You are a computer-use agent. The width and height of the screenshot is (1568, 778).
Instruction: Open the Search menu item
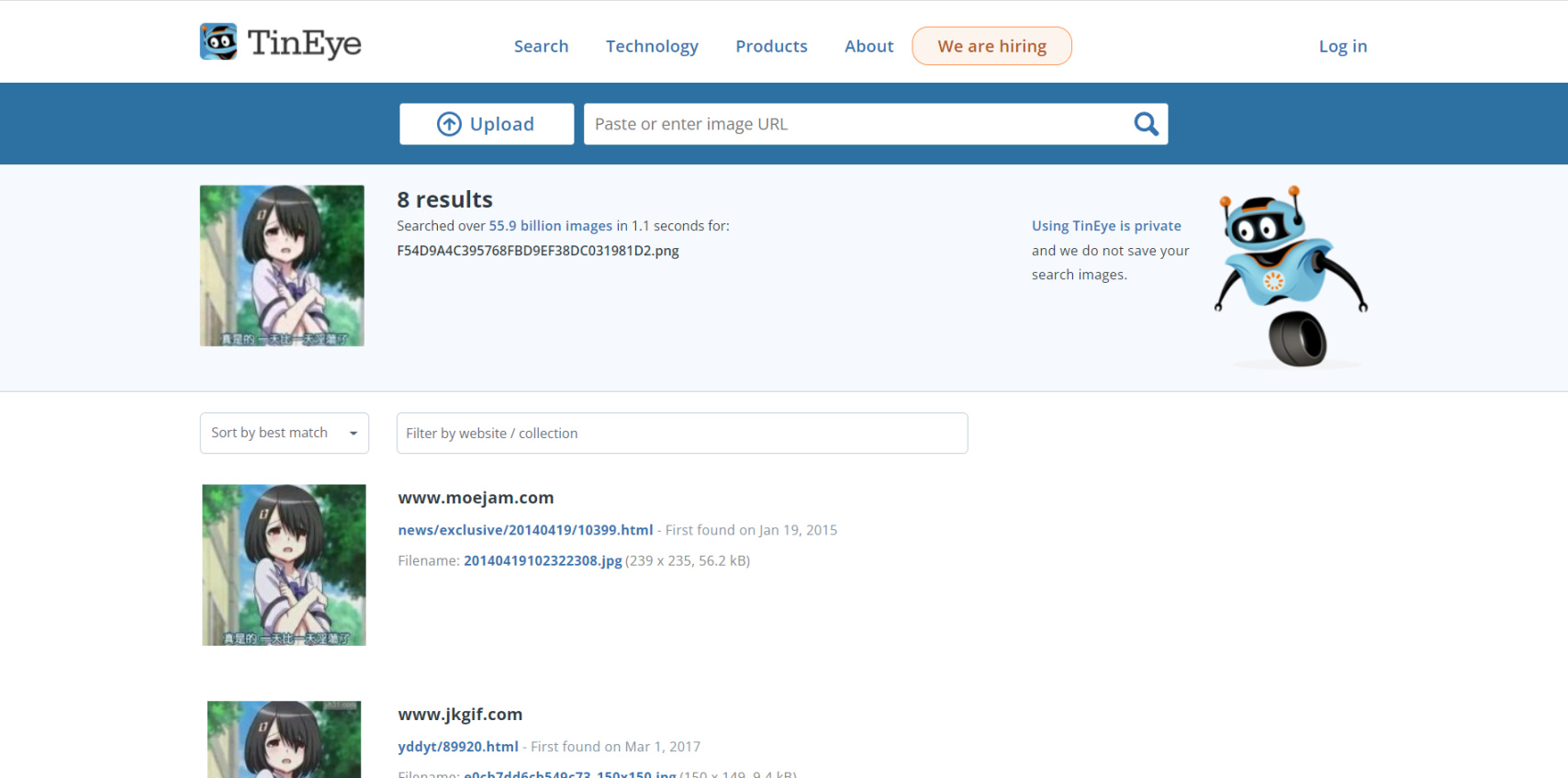tap(541, 46)
